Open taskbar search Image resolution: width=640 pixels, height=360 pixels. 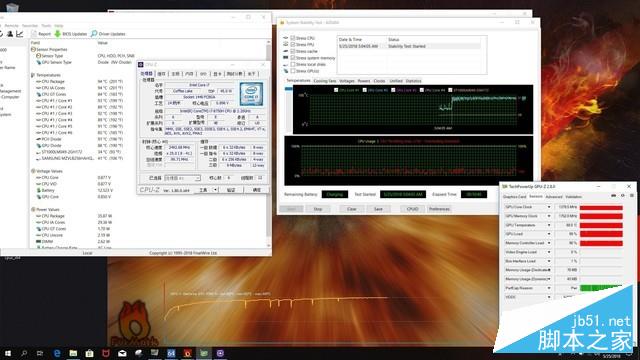click(x=24, y=353)
